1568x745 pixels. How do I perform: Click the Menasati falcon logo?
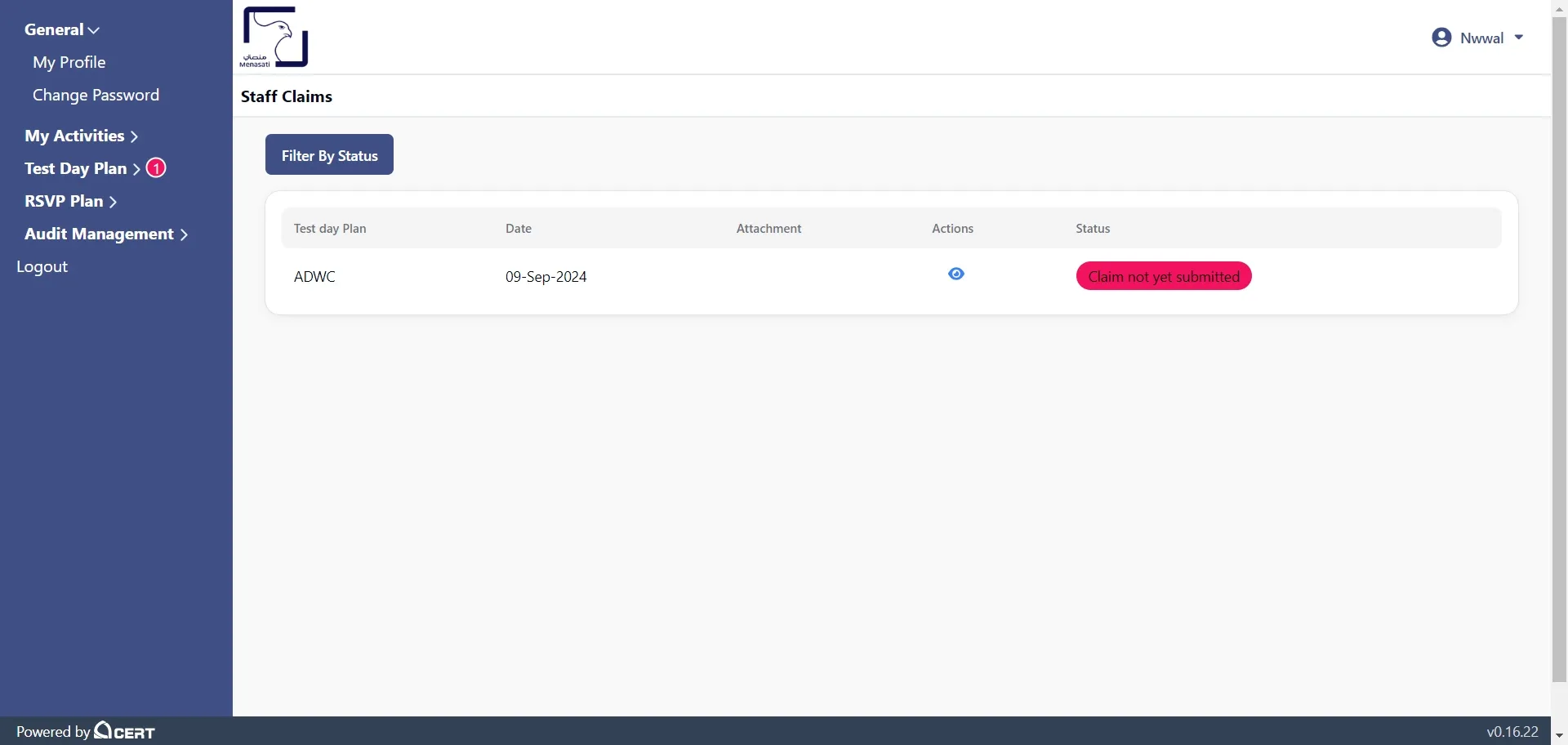point(274,38)
